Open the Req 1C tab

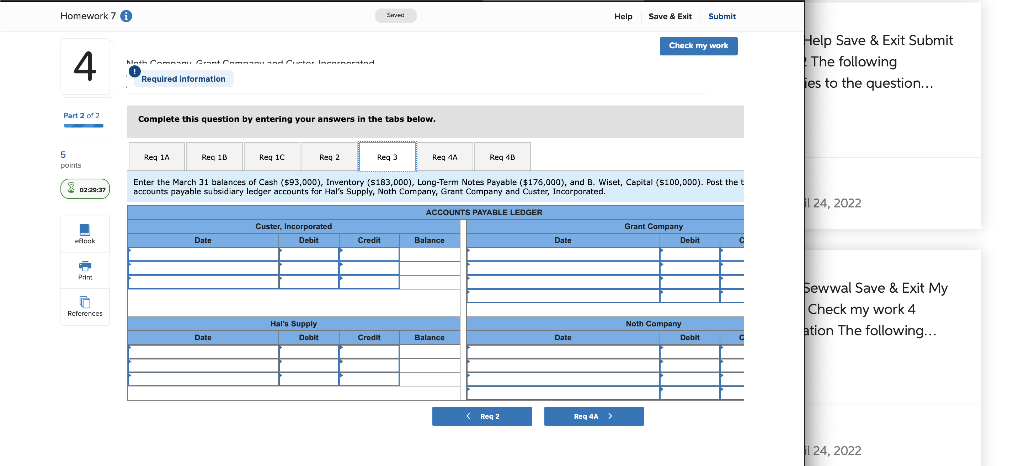(x=272, y=157)
